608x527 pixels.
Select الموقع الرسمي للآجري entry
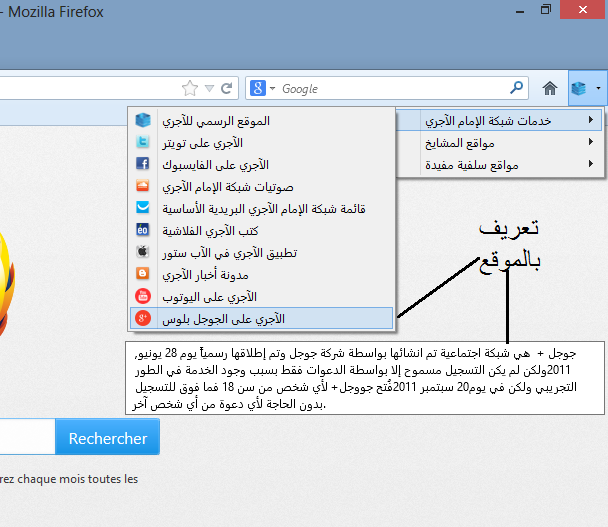(x=261, y=121)
